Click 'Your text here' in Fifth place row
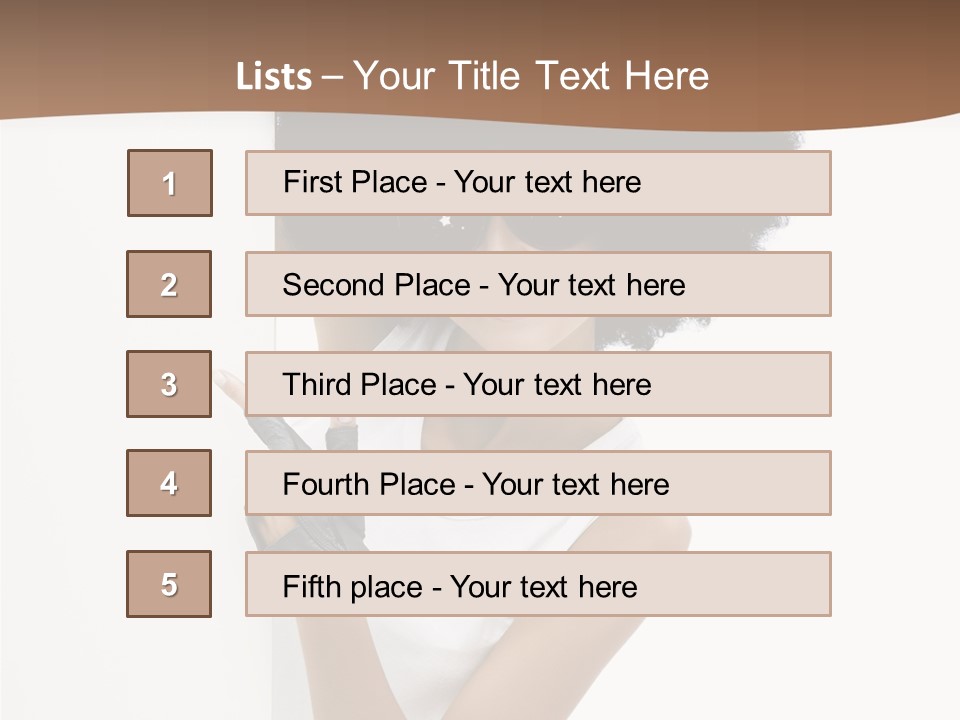960x720 pixels. pyautogui.click(x=543, y=586)
